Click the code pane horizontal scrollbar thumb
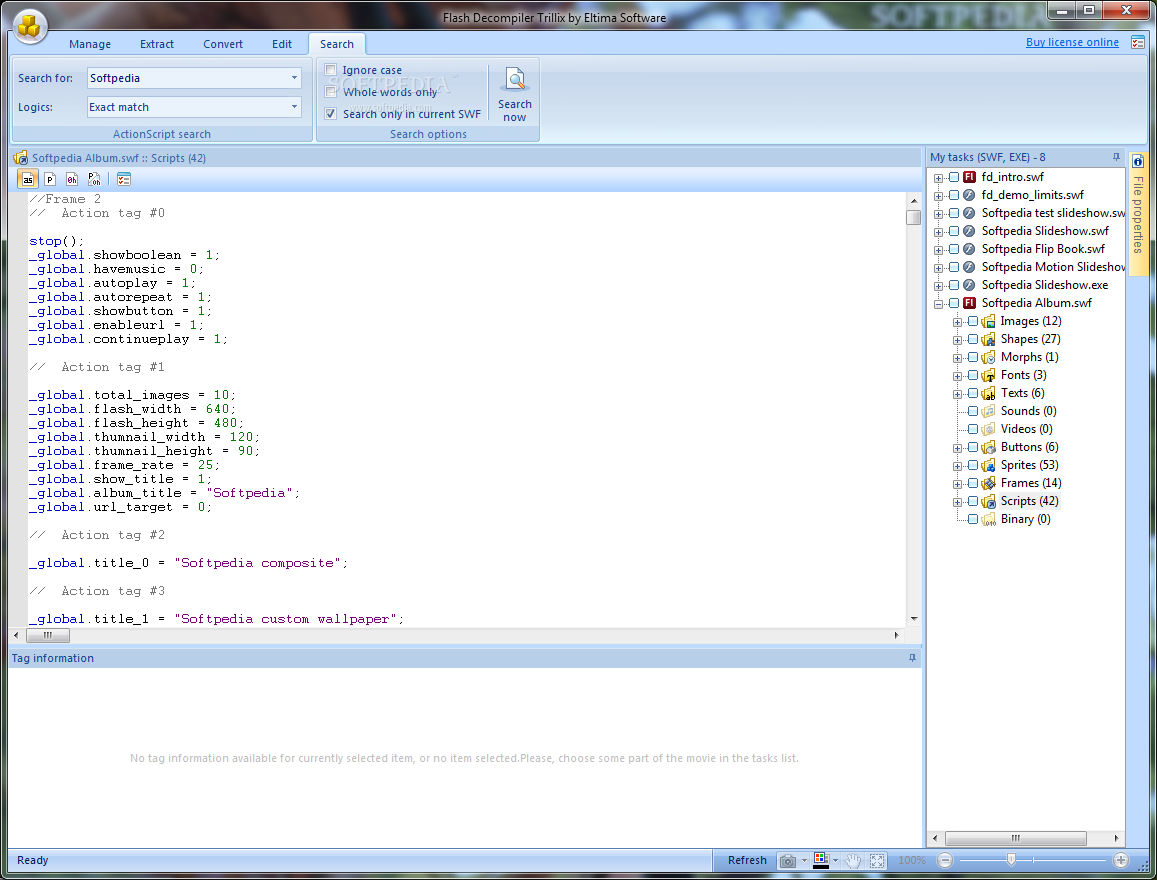This screenshot has width=1157, height=880. tap(48, 635)
